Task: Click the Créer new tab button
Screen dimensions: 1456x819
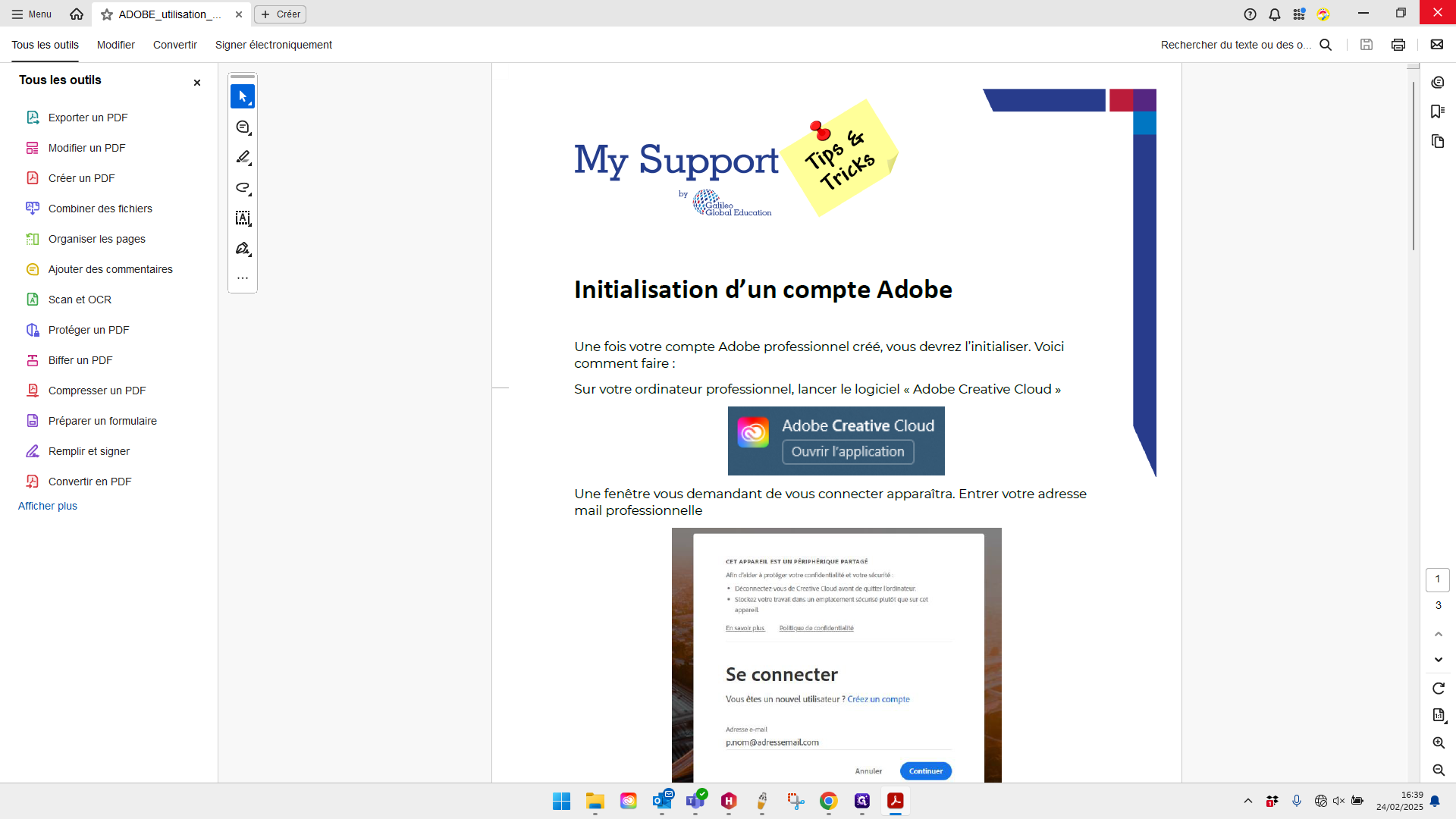Action: [281, 14]
